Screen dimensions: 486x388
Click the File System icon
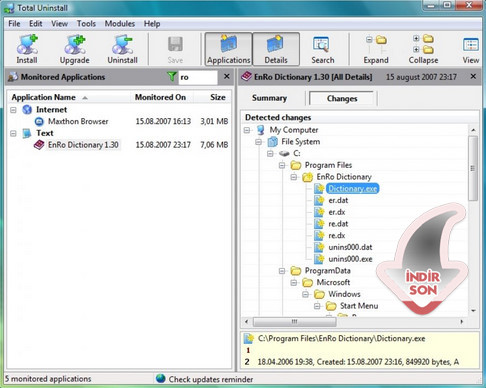click(x=273, y=142)
